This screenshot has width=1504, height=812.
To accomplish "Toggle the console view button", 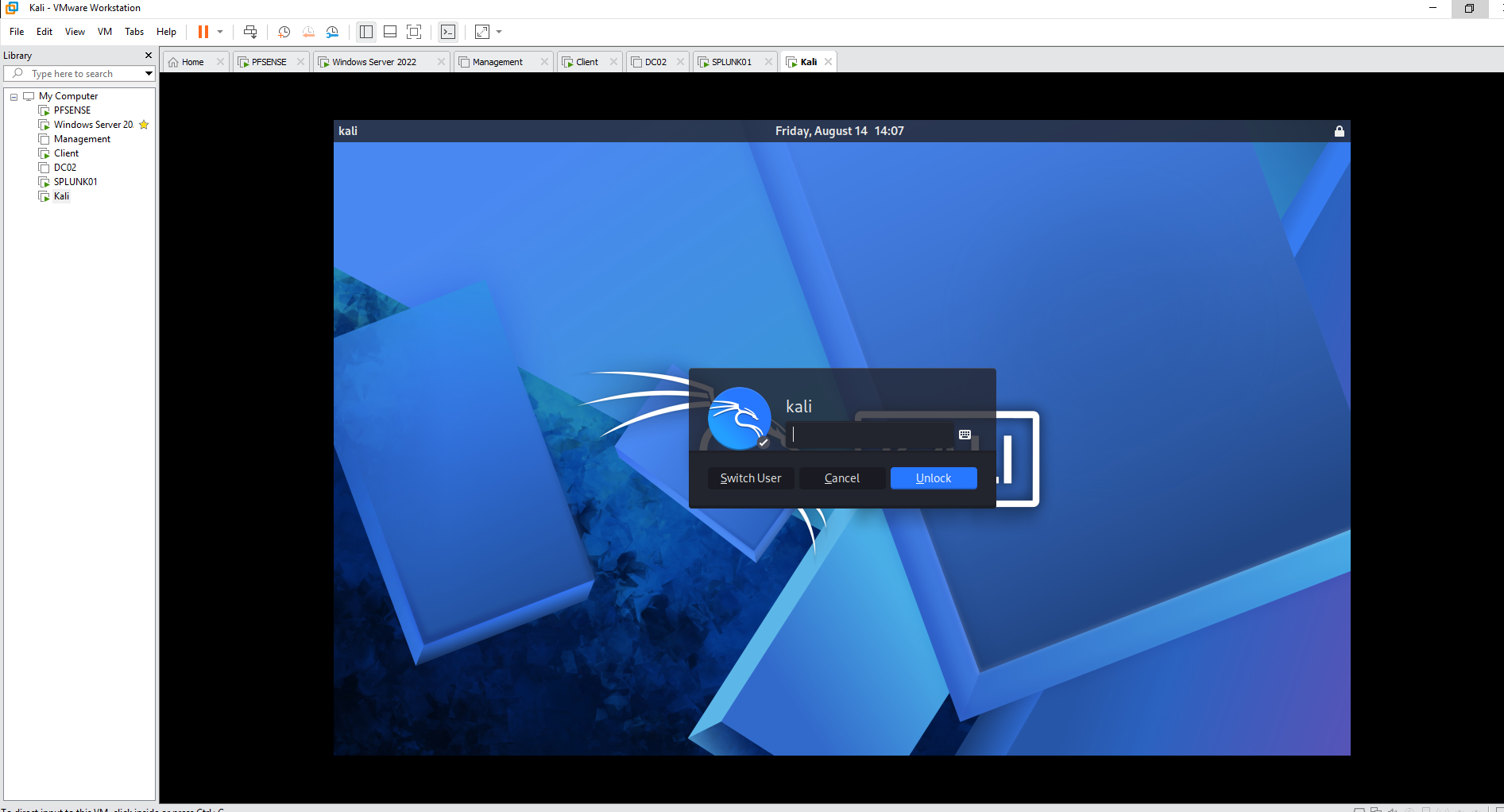I will point(448,32).
